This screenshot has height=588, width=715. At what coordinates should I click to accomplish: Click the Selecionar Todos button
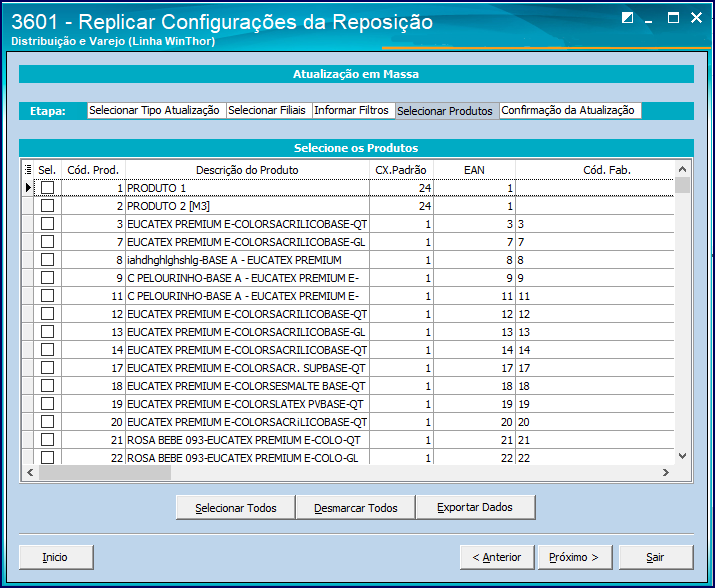point(236,508)
